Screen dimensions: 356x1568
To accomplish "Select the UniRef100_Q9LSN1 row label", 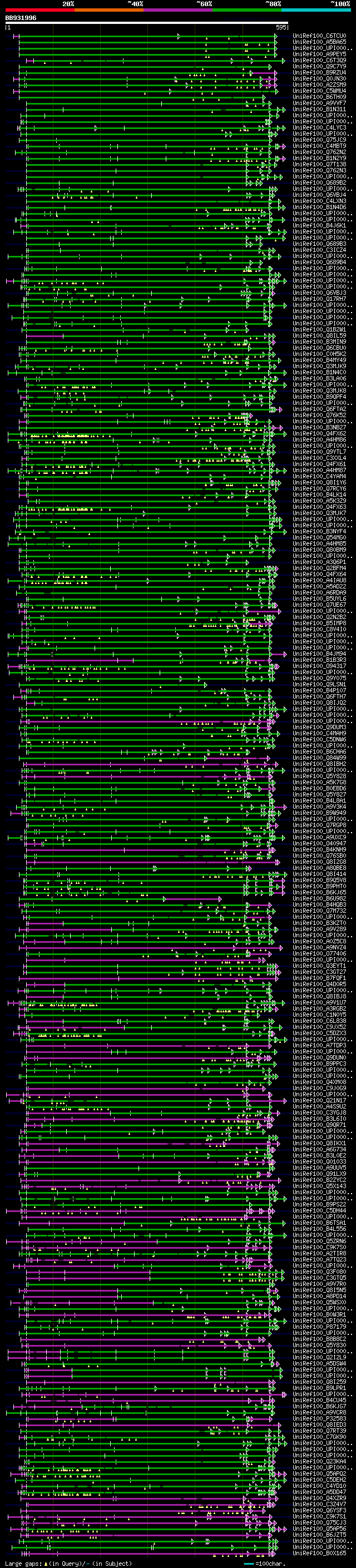I will (319, 684).
